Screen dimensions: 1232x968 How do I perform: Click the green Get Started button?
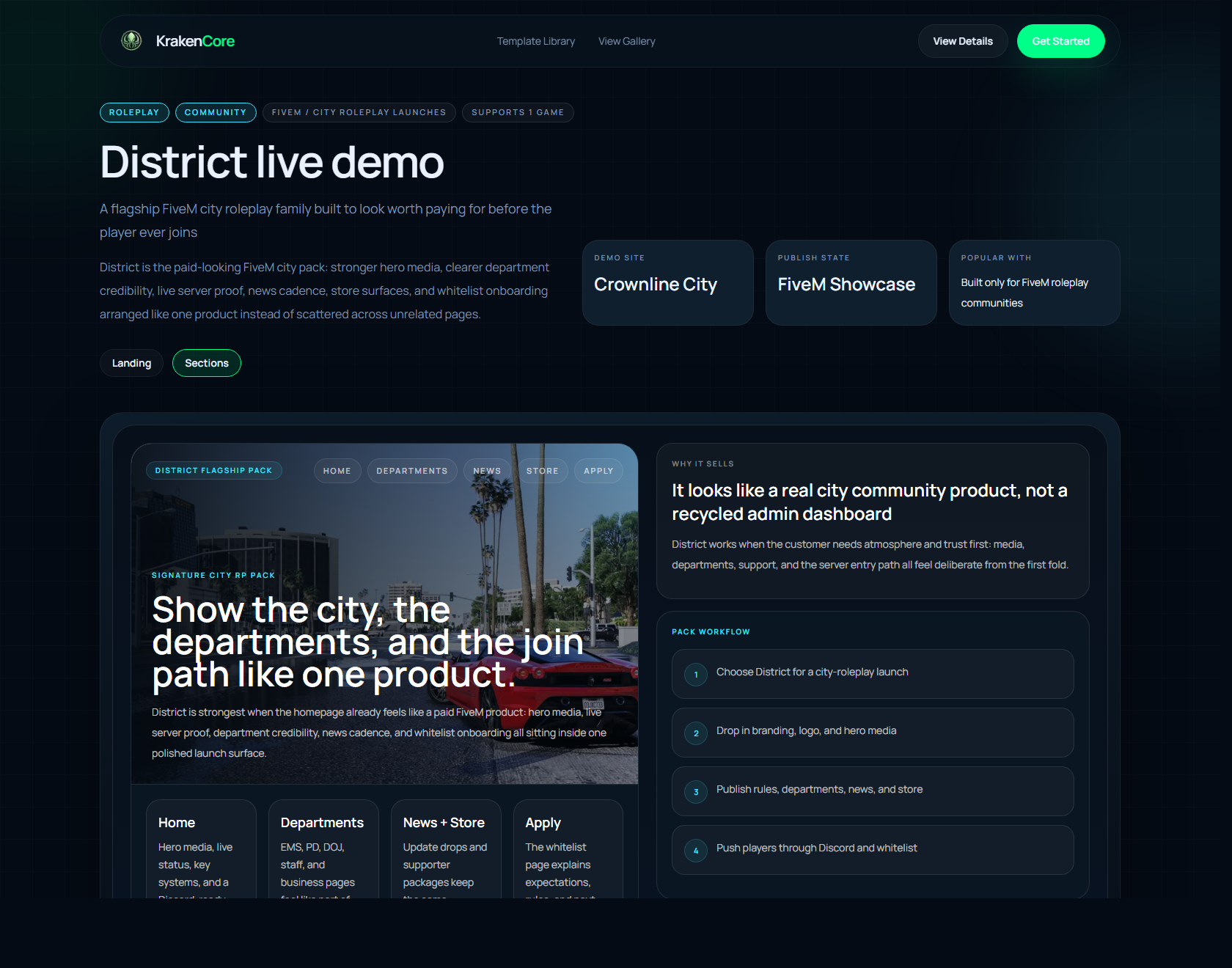click(x=1061, y=41)
